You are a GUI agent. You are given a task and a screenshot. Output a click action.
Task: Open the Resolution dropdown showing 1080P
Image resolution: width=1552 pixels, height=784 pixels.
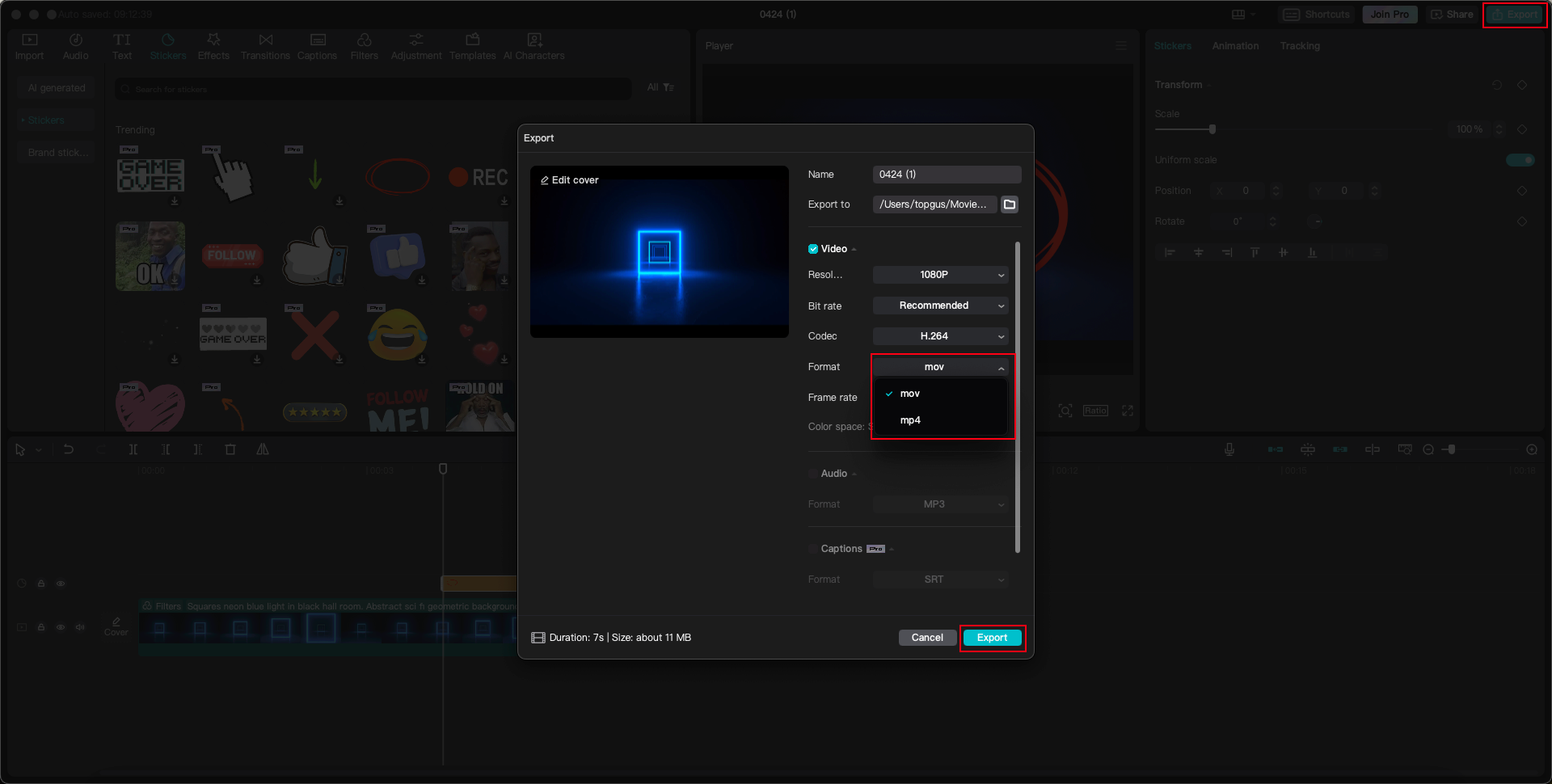pos(941,275)
